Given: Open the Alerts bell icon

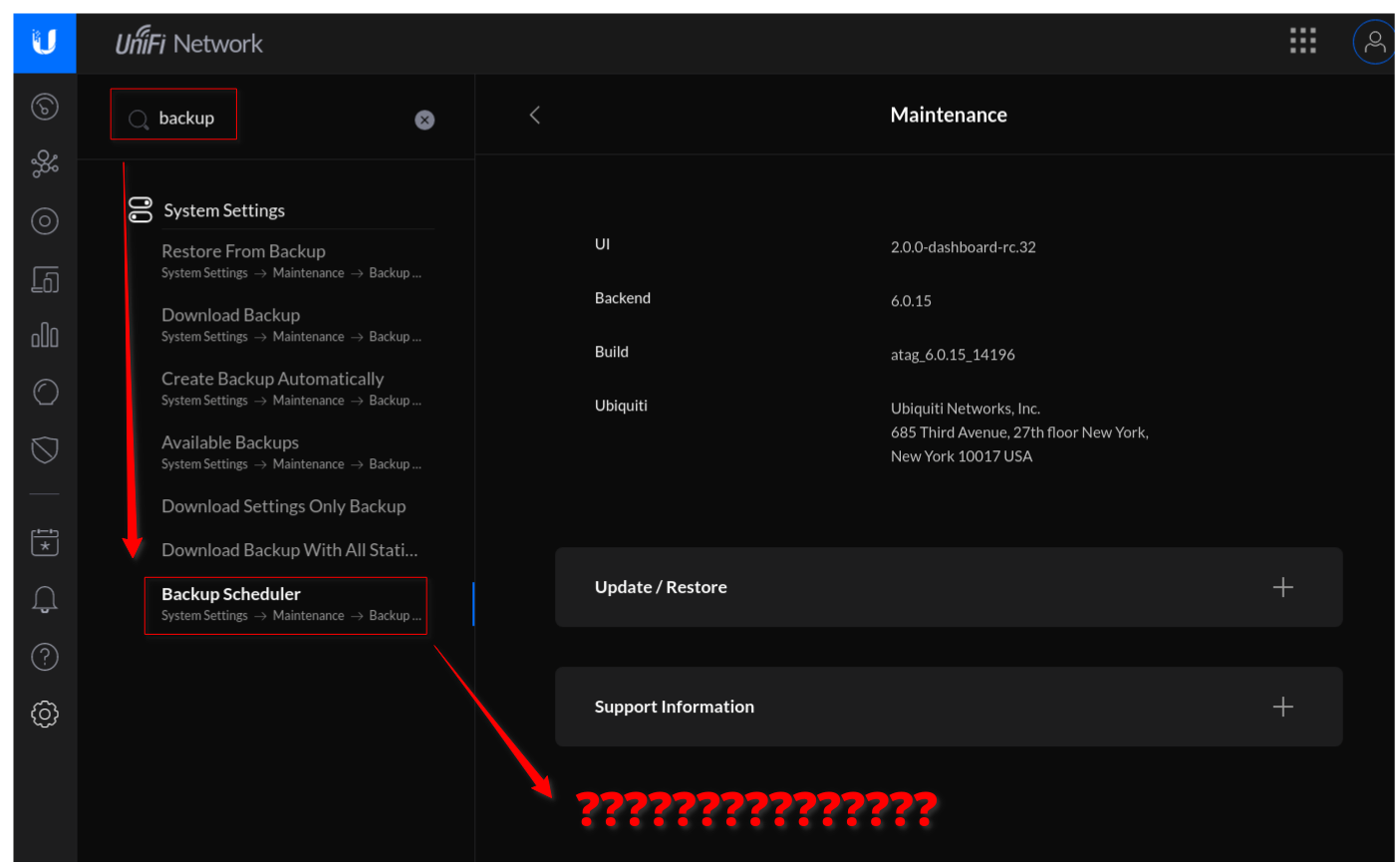Looking at the screenshot, I should (45, 599).
